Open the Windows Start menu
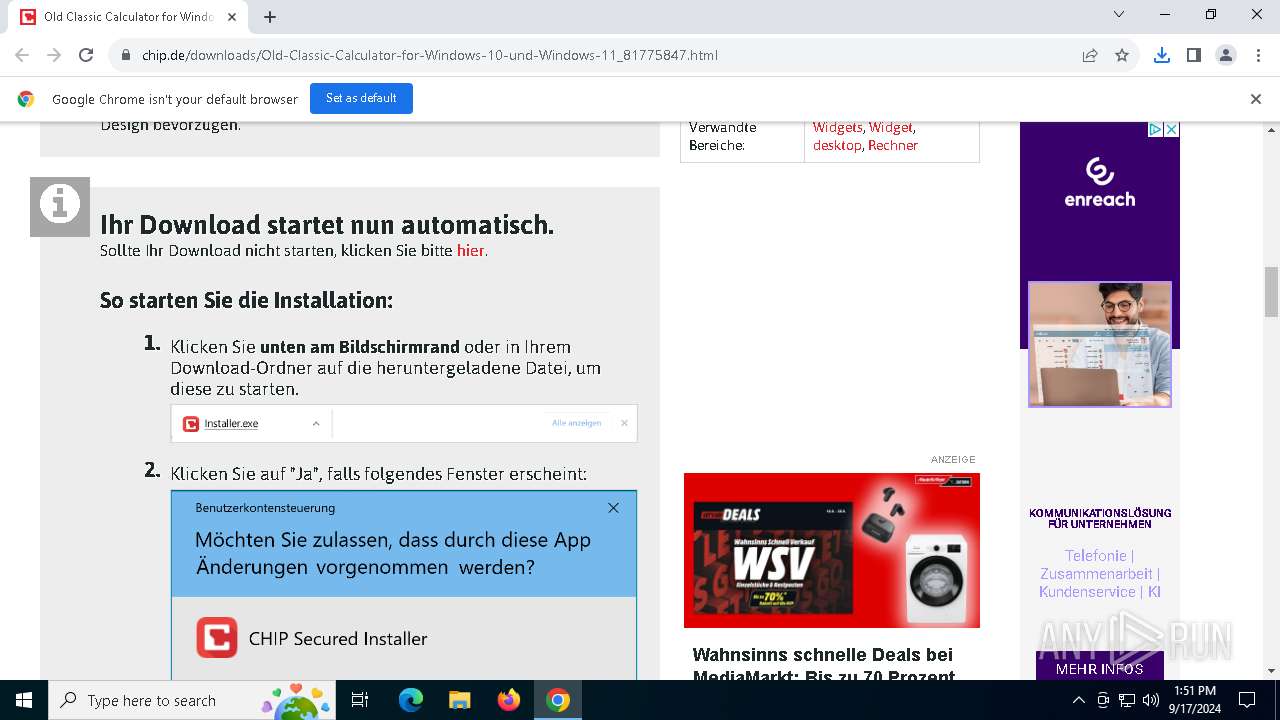This screenshot has width=1280, height=720. (24, 700)
